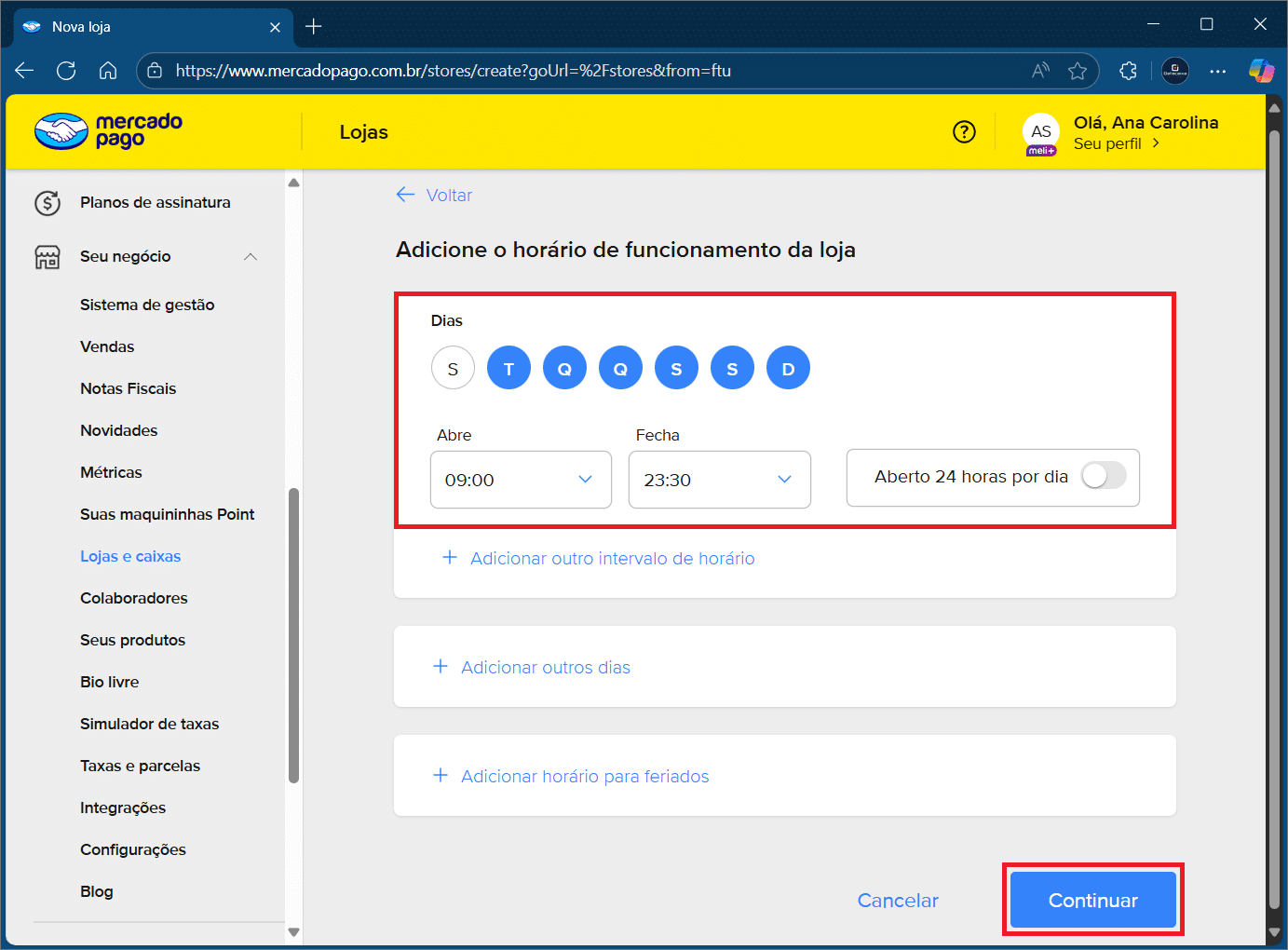Open the Fecha time dropdown
Image resolution: width=1288 pixels, height=950 pixels.
719,480
